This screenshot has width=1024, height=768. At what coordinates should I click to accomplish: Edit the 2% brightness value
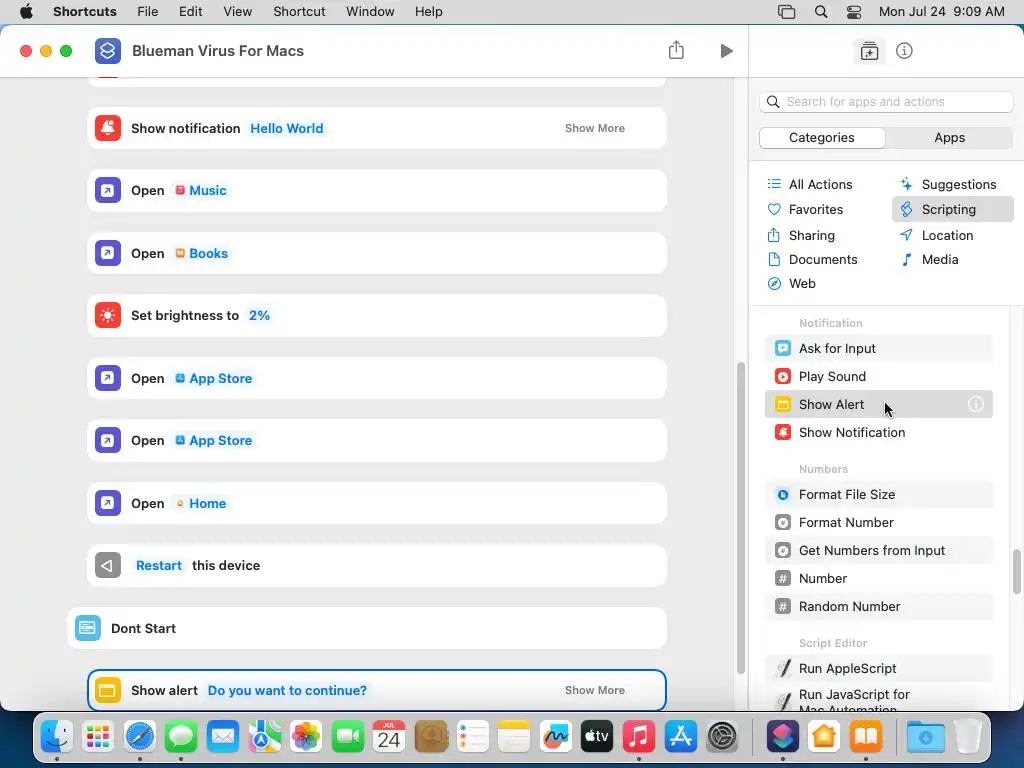(259, 315)
